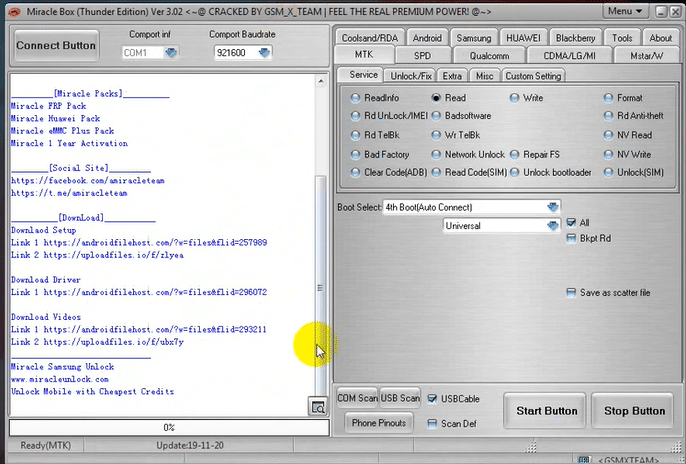The width and height of the screenshot is (686, 464).
Task: Switch to the SPD tab
Action: (423, 56)
